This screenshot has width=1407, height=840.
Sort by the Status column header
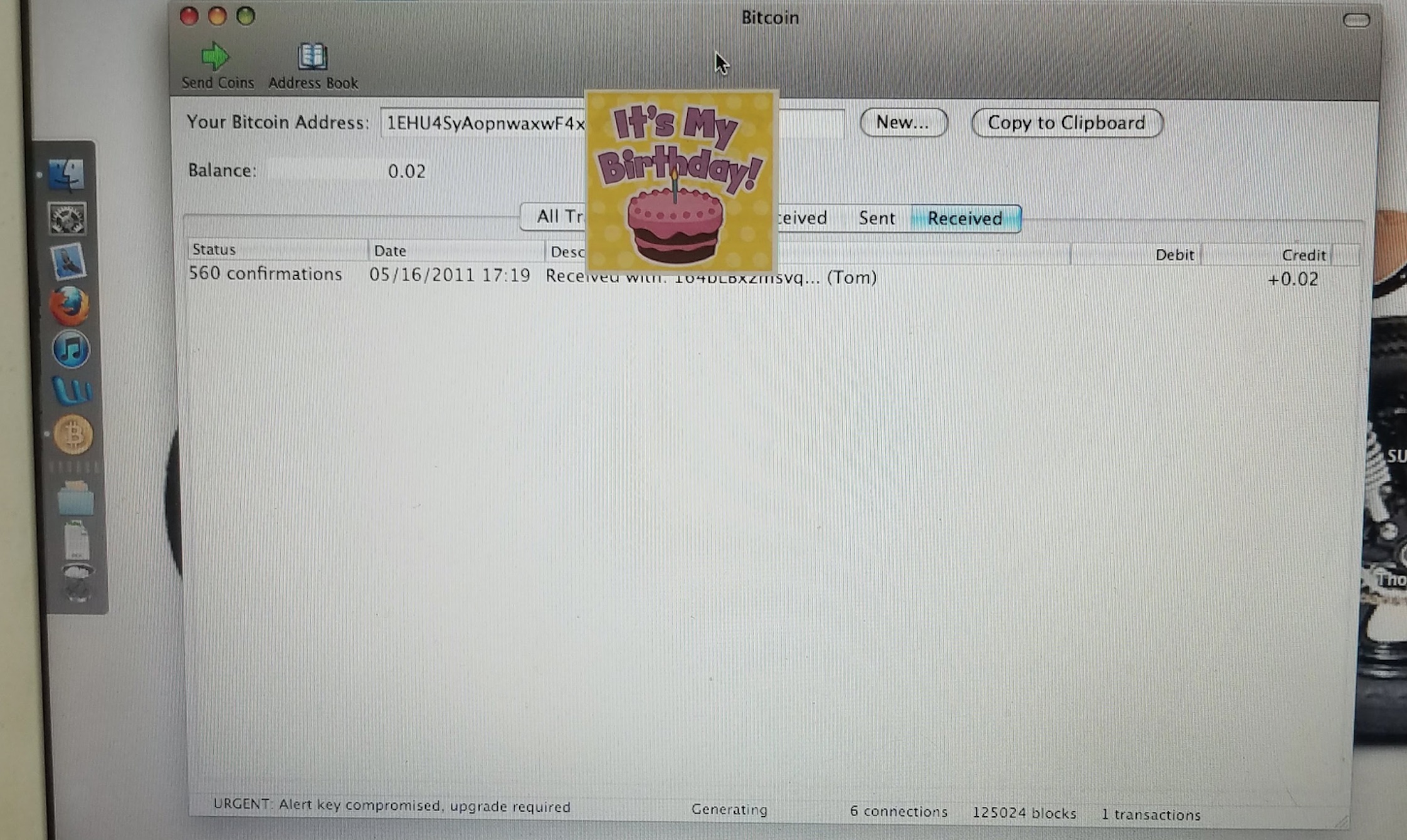coord(277,249)
